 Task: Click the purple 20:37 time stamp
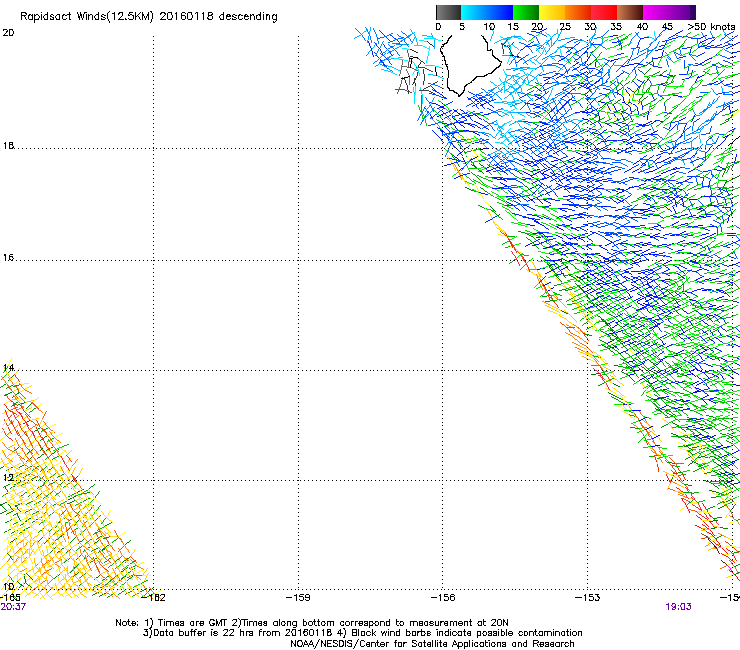point(13,607)
